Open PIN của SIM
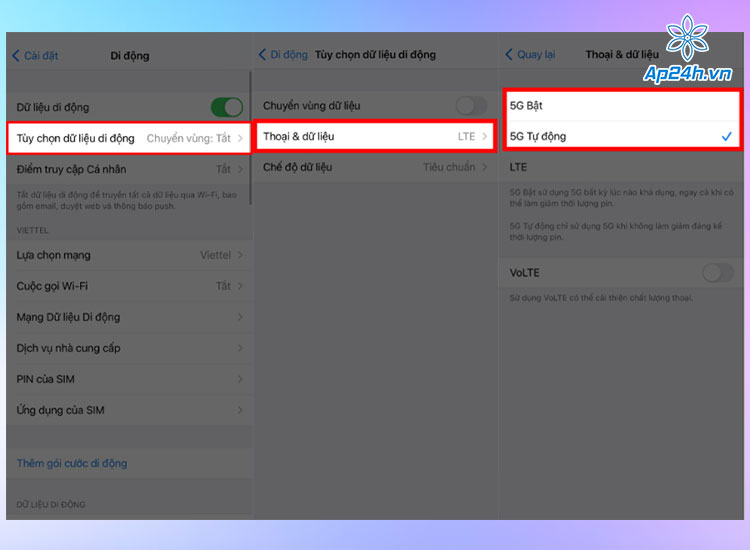 pyautogui.click(x=129, y=379)
